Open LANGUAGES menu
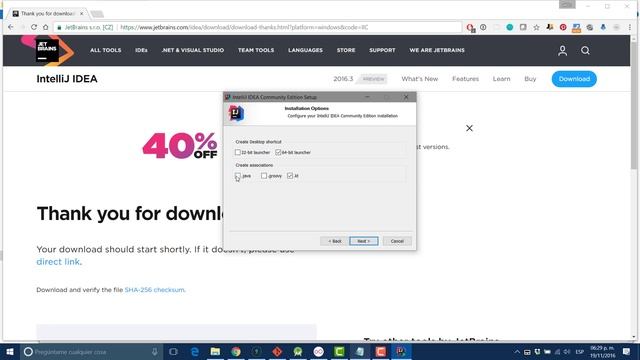The width and height of the screenshot is (640, 360). 305,50
